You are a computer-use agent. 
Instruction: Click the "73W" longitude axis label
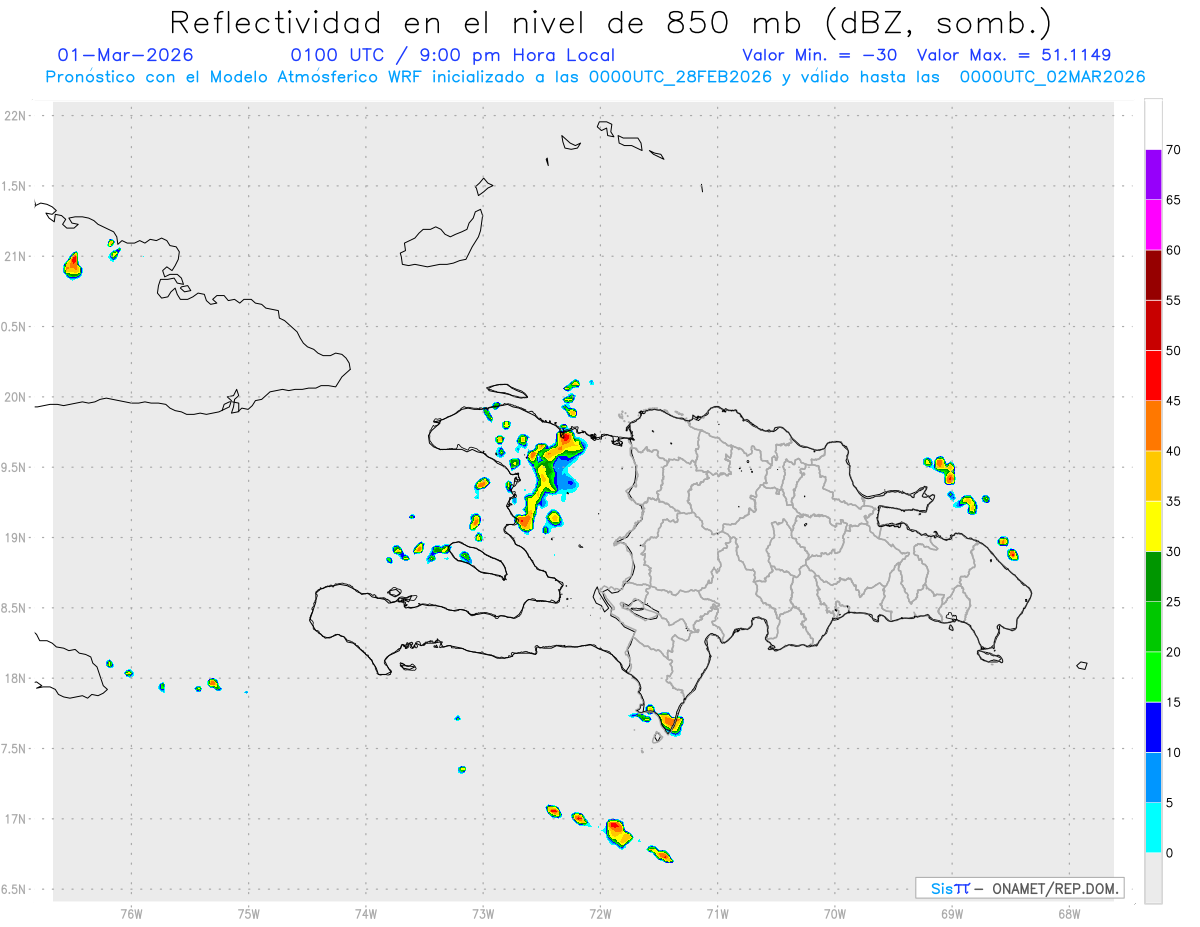(483, 914)
